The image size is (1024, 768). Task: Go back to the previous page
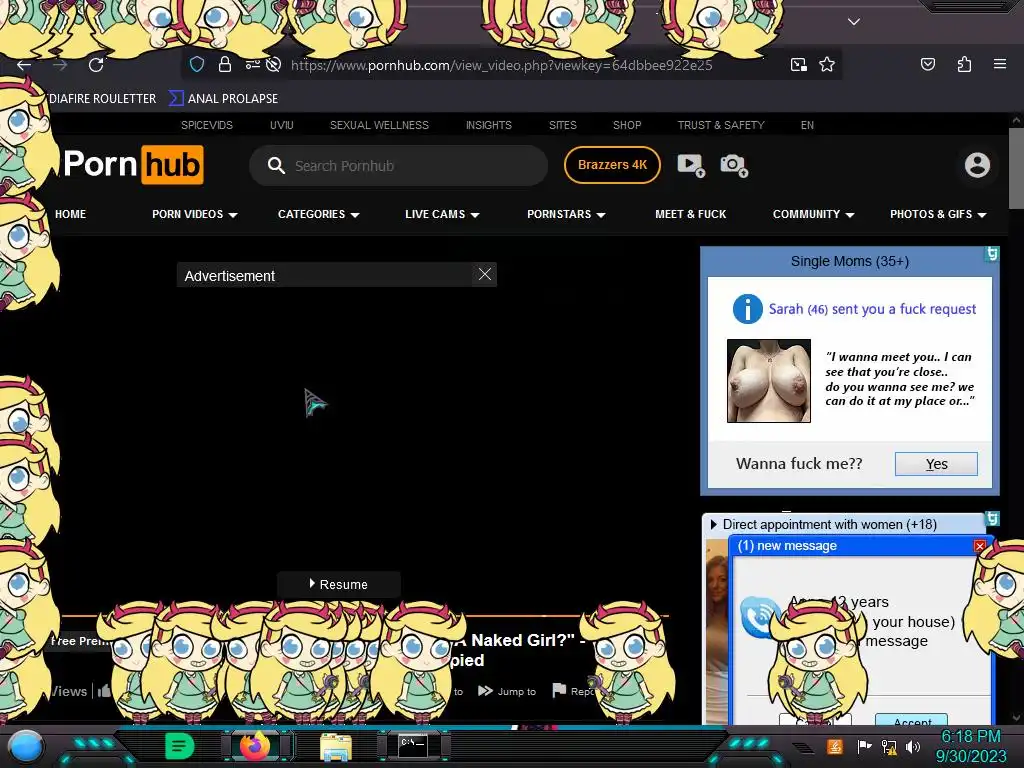pyautogui.click(x=24, y=65)
